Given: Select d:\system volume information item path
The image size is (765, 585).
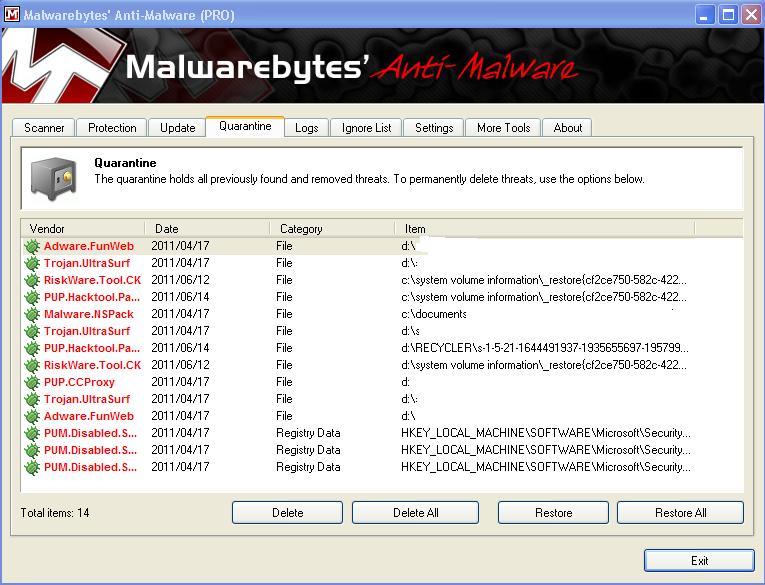Looking at the screenshot, I should pos(544,365).
